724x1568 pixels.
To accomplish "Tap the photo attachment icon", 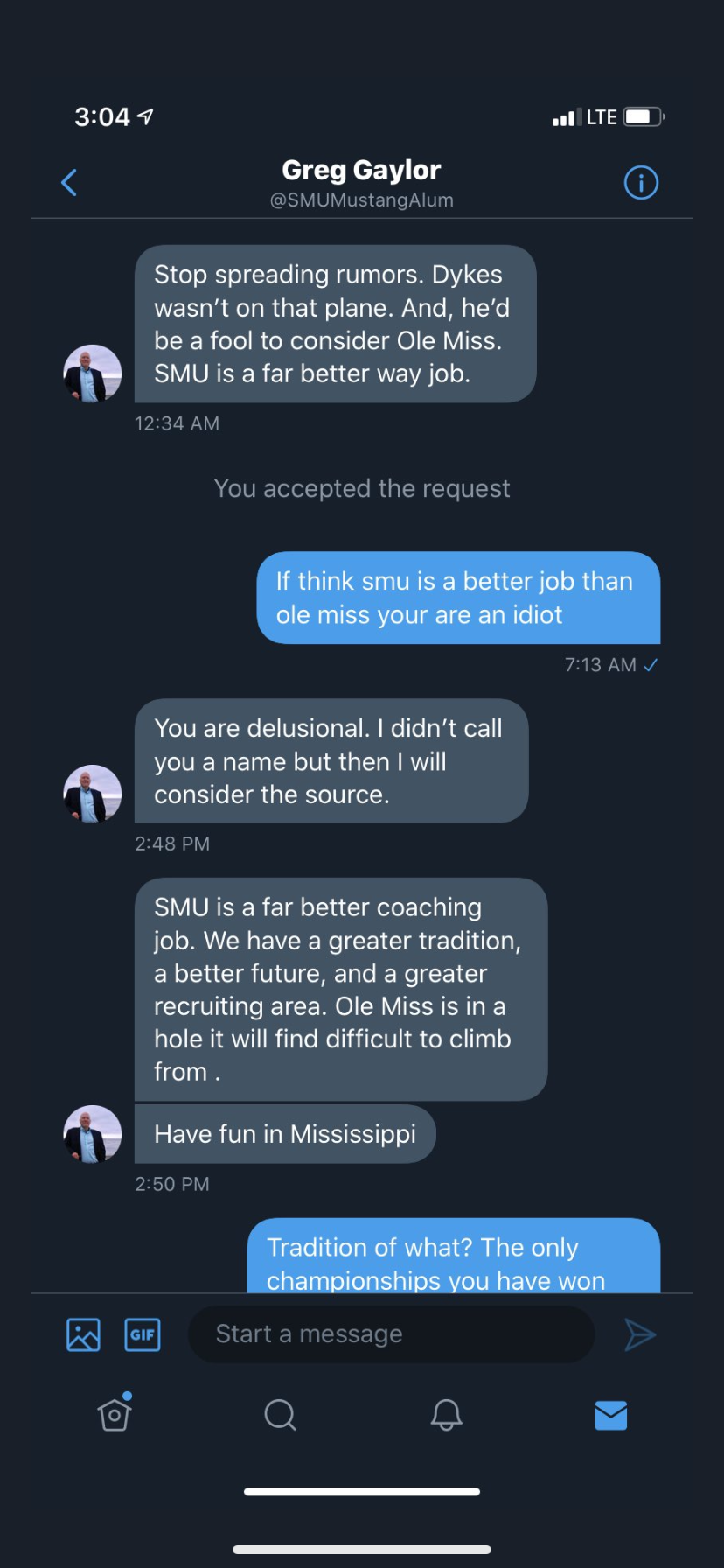I will [x=83, y=1334].
